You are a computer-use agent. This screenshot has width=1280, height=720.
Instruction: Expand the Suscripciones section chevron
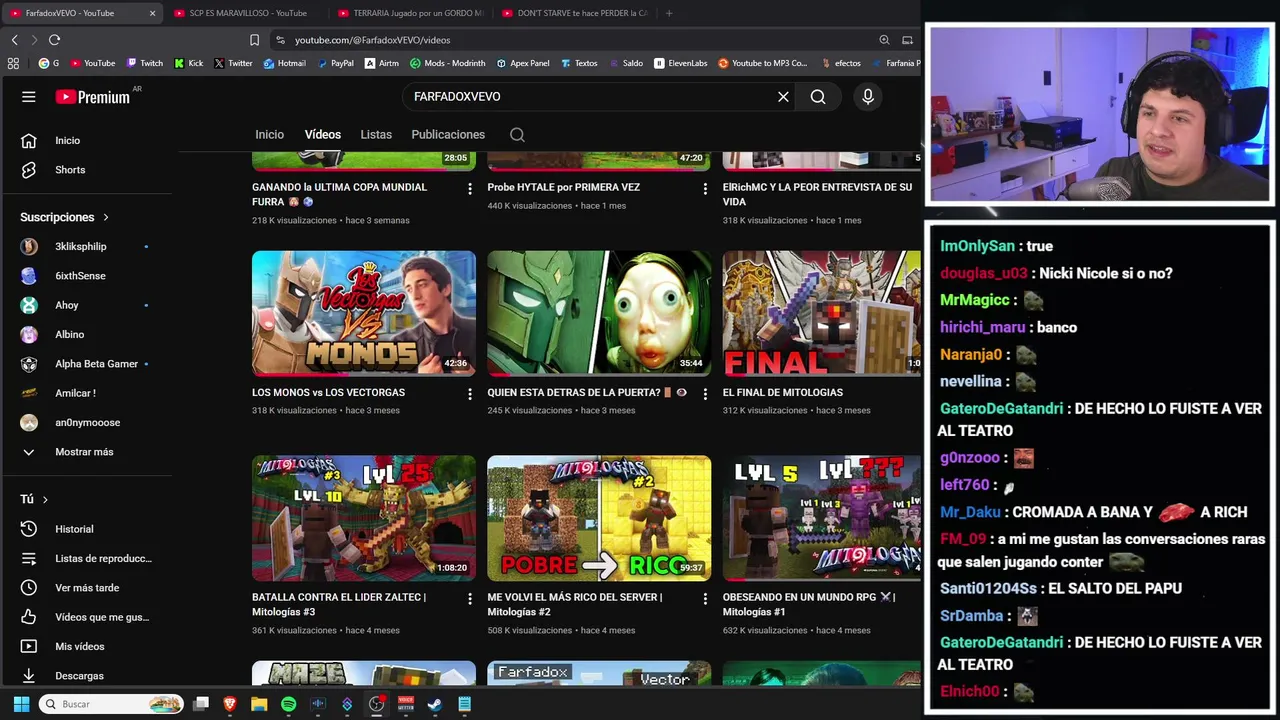[x=105, y=217]
